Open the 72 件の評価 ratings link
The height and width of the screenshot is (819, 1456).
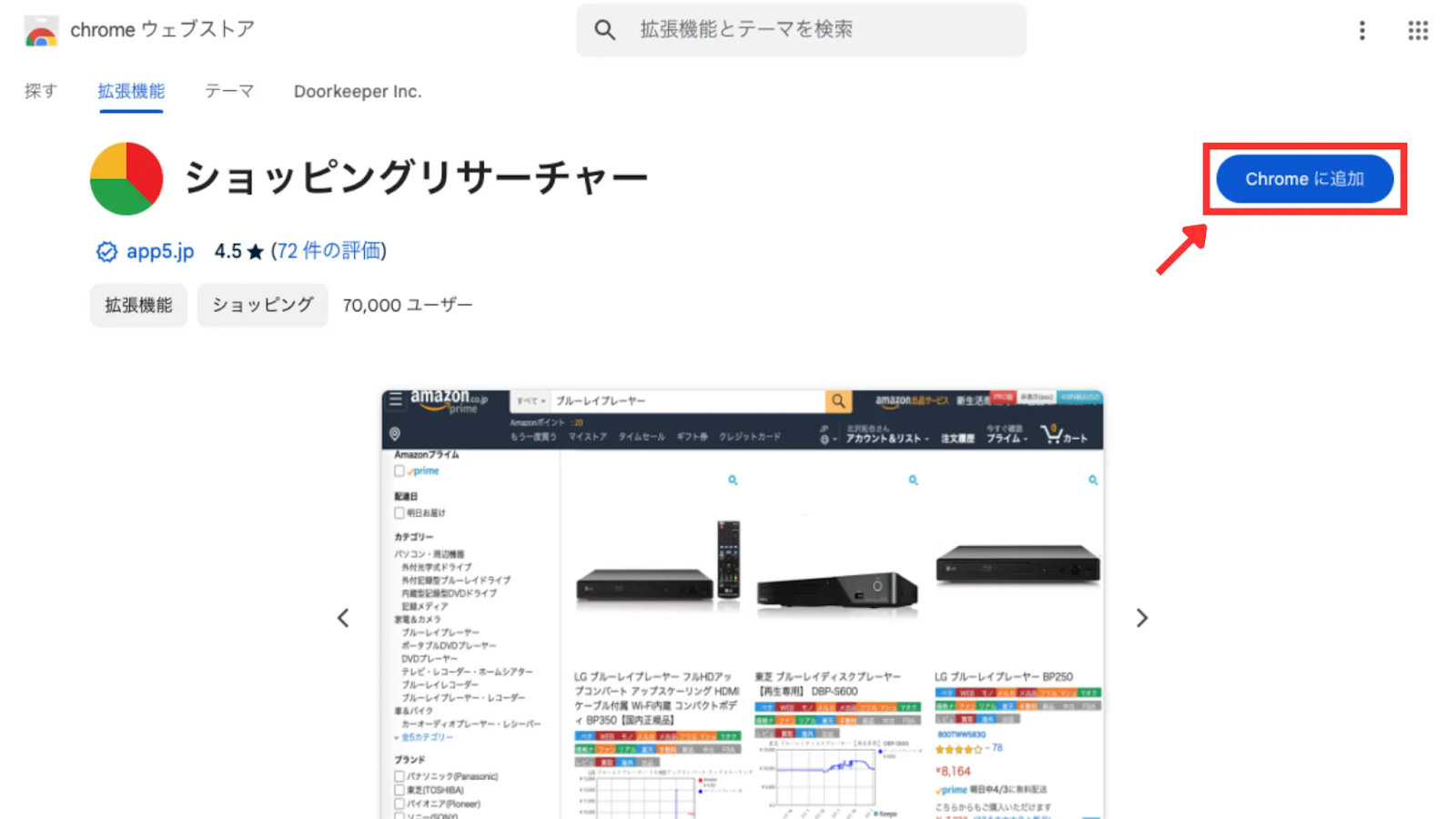(x=329, y=251)
